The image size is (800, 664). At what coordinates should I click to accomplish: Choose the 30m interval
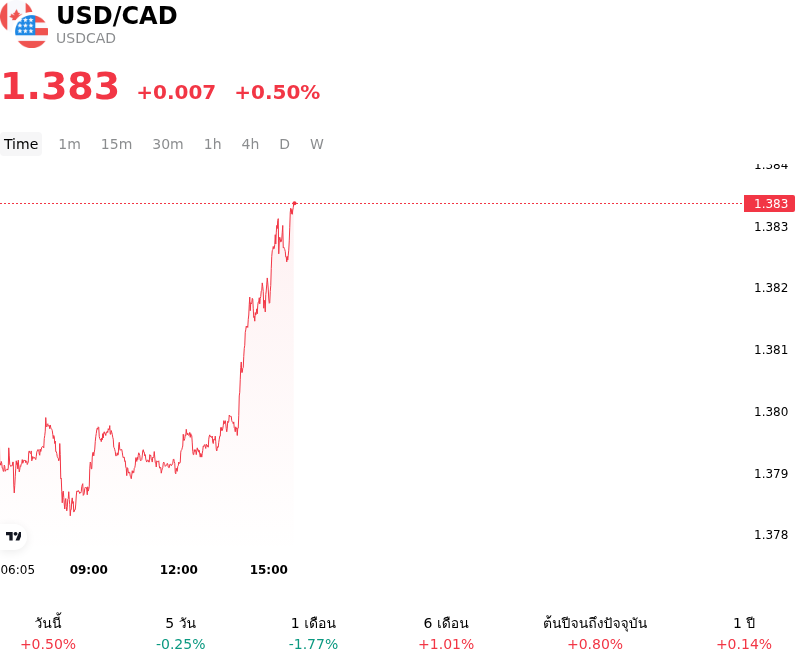tap(168, 144)
